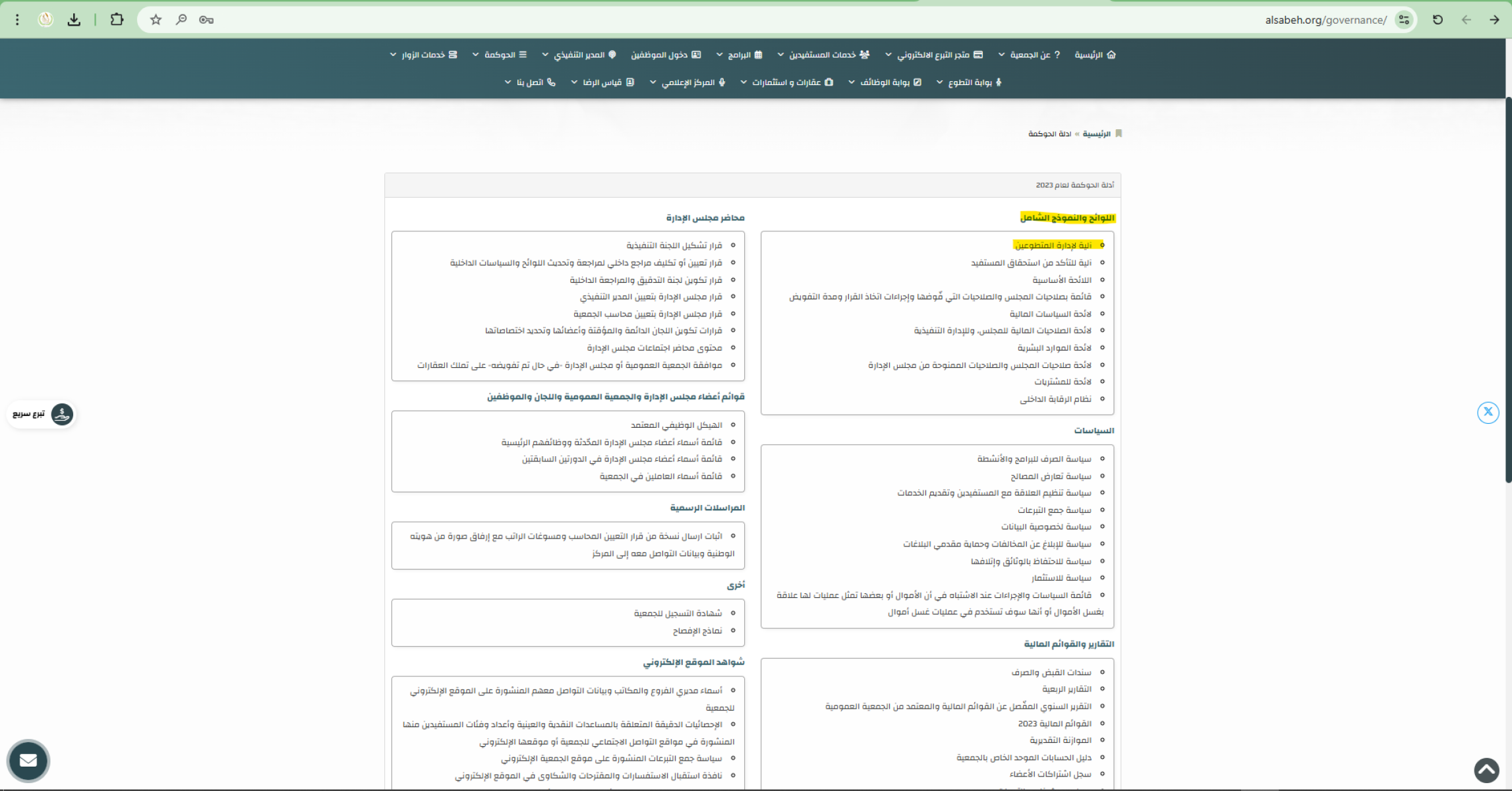Click the server icon beside خدمات الزوار
Viewport: 1512px width, 791px height.
453,55
